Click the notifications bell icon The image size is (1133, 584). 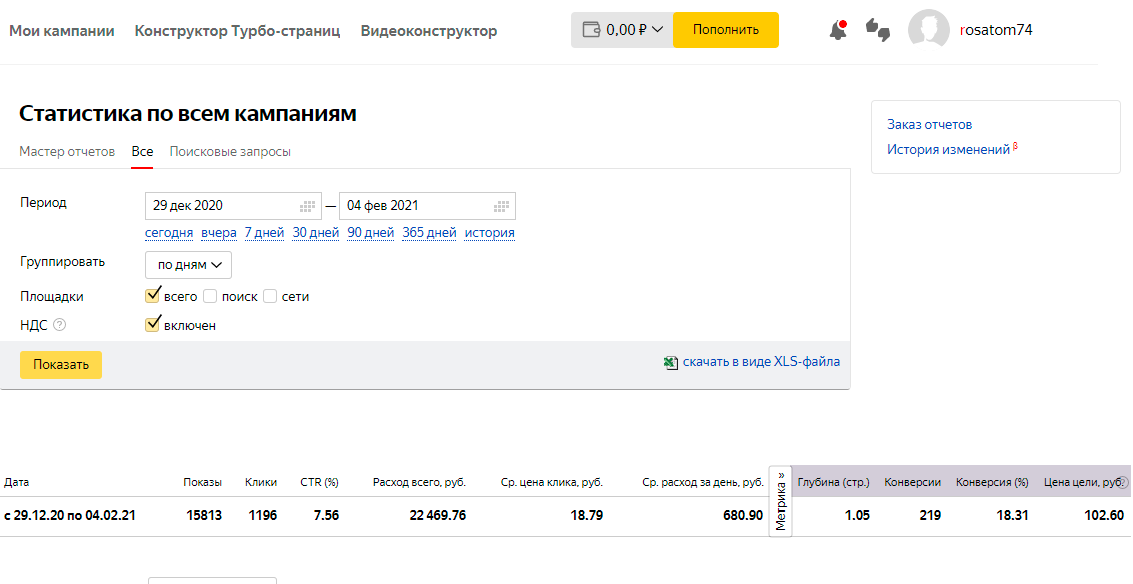coord(838,30)
